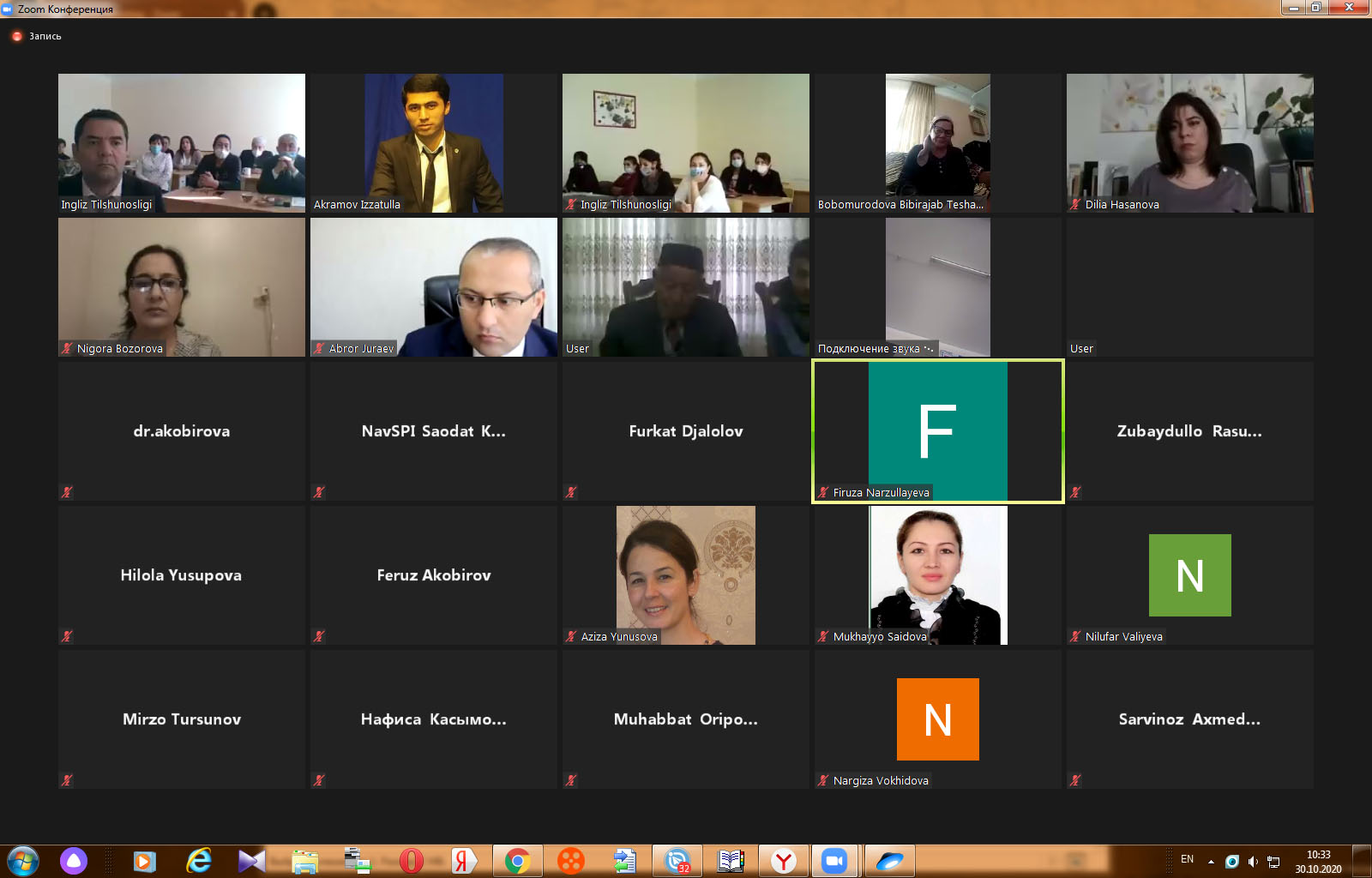The height and width of the screenshot is (878, 1372).
Task: Click the volume speaker icon in system tray
Action: (x=1253, y=861)
